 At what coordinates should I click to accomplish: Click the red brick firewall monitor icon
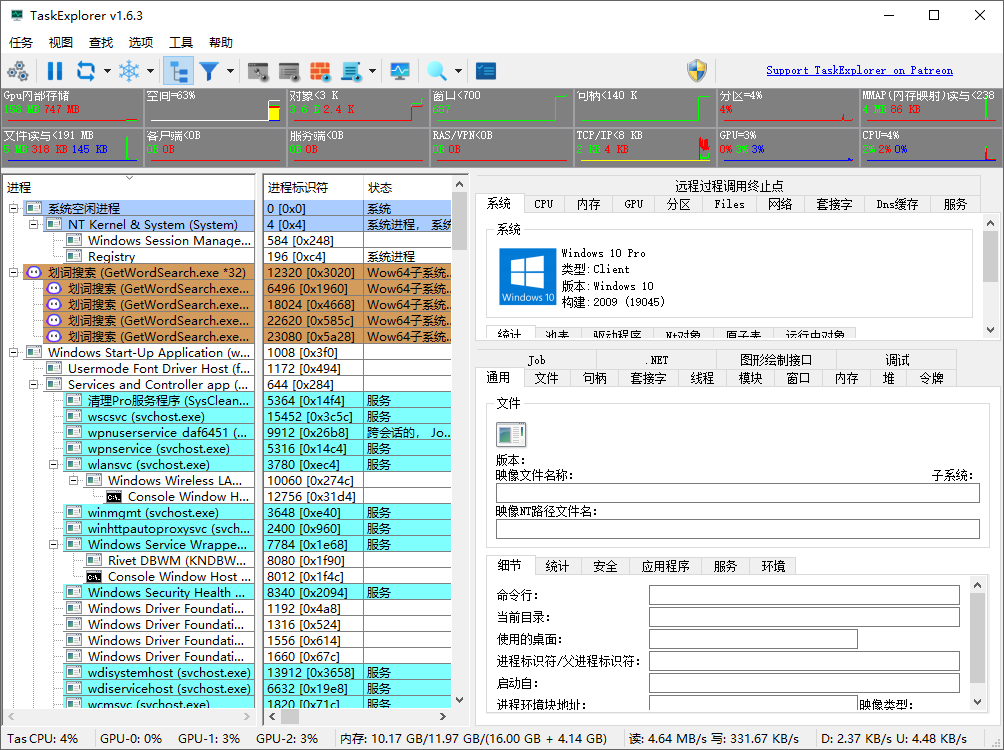tap(320, 71)
